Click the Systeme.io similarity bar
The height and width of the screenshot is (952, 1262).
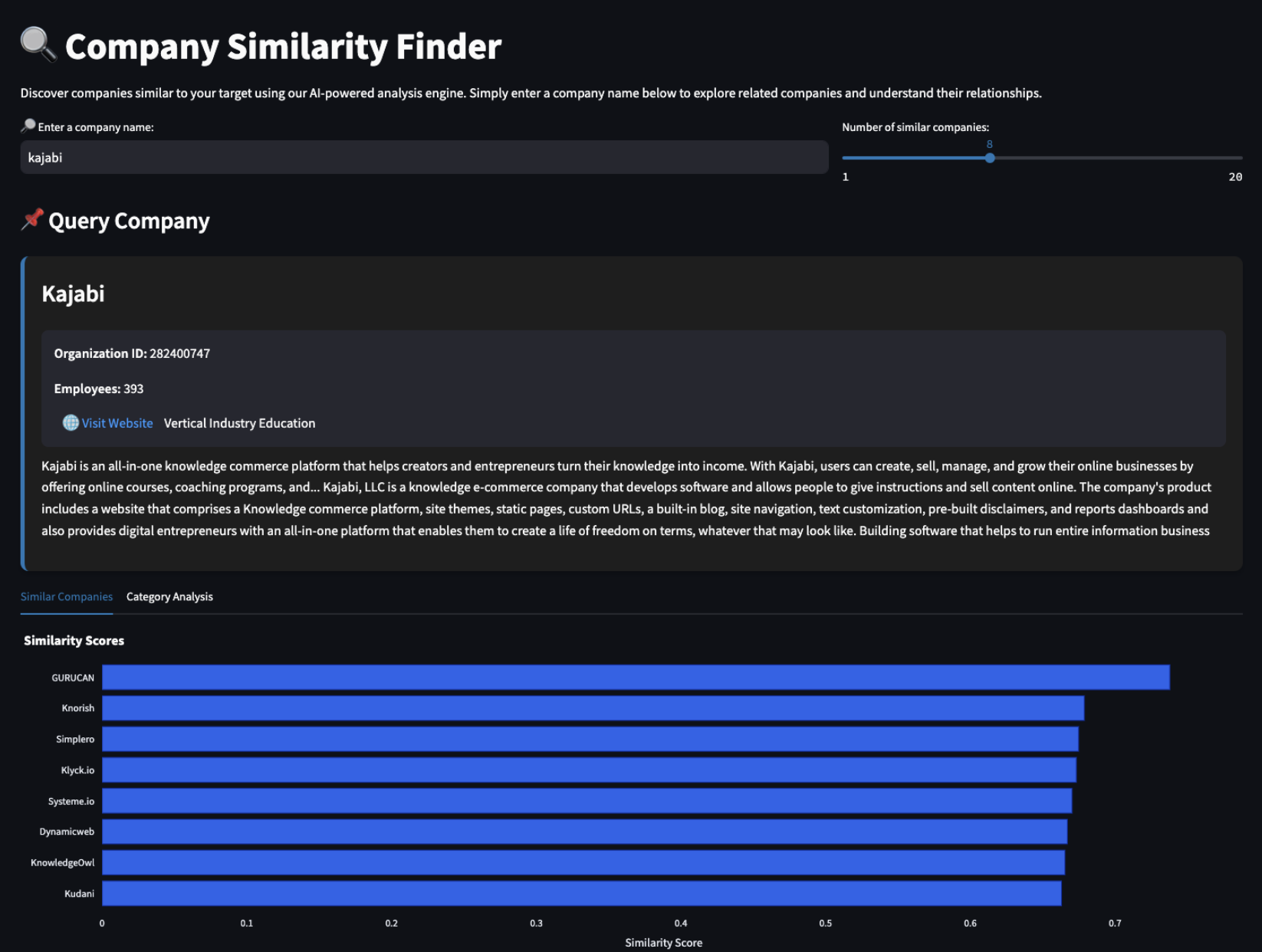pyautogui.click(x=587, y=801)
